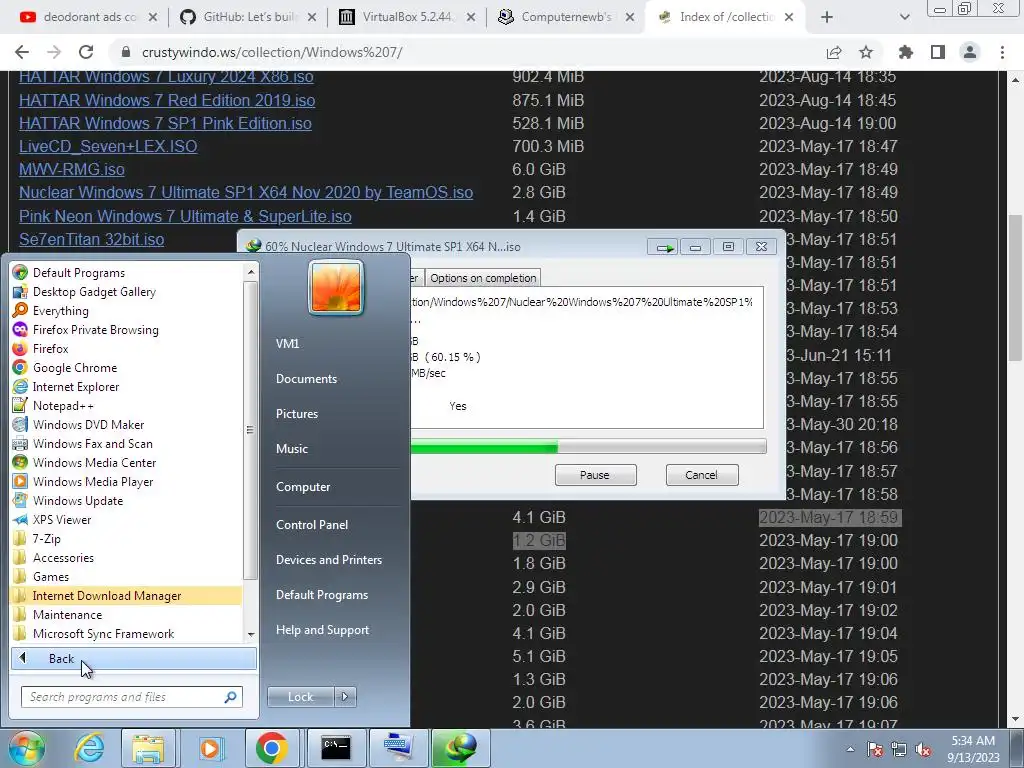The image size is (1024, 768).
Task: Open Chrome three-dot menu
Action: (1002, 52)
